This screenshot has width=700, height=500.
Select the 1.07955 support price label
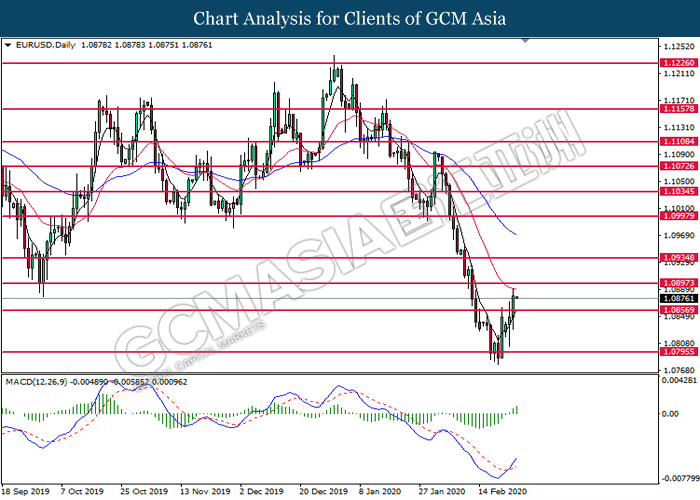tap(678, 352)
